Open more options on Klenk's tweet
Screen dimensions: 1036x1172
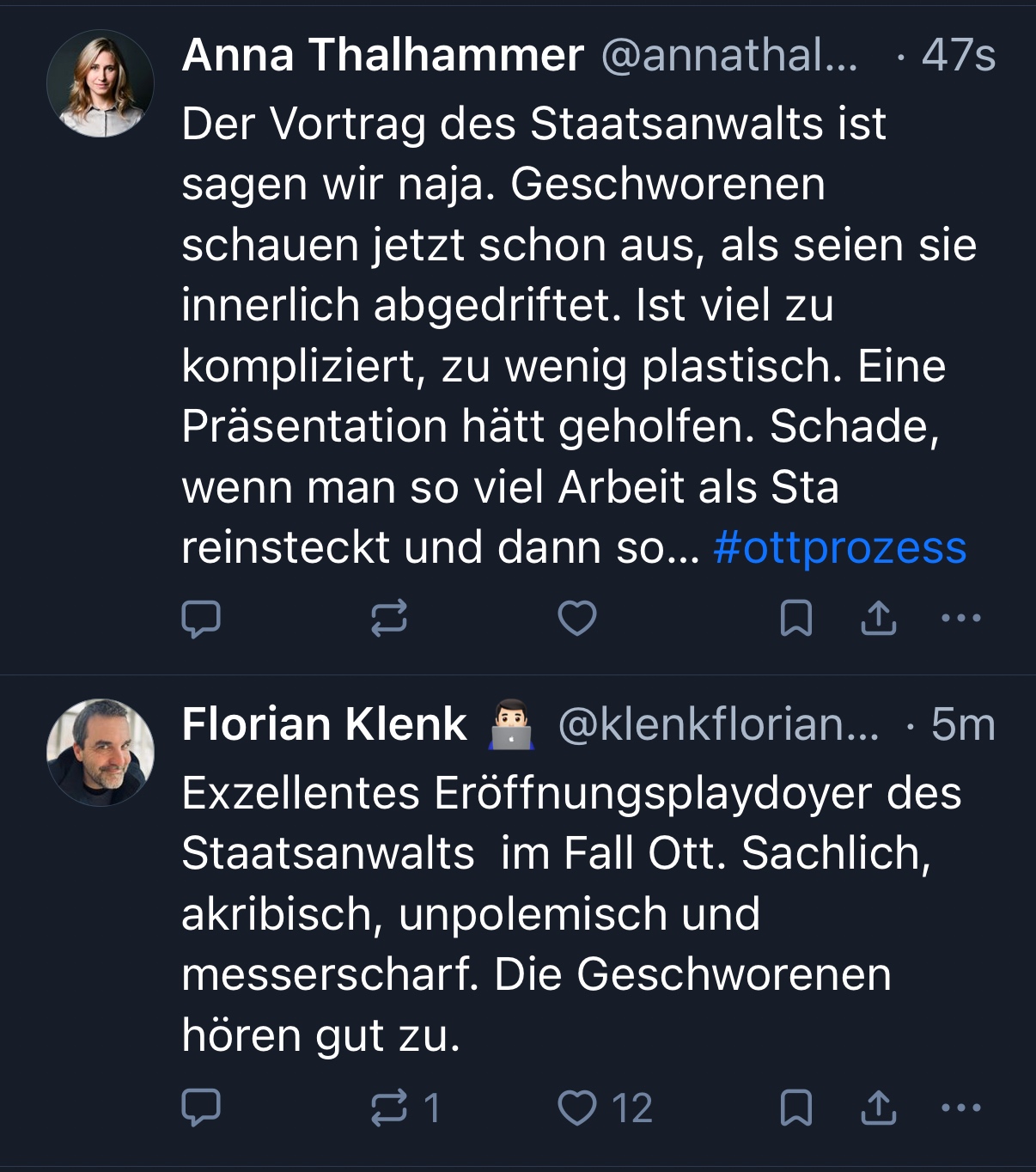(961, 1108)
